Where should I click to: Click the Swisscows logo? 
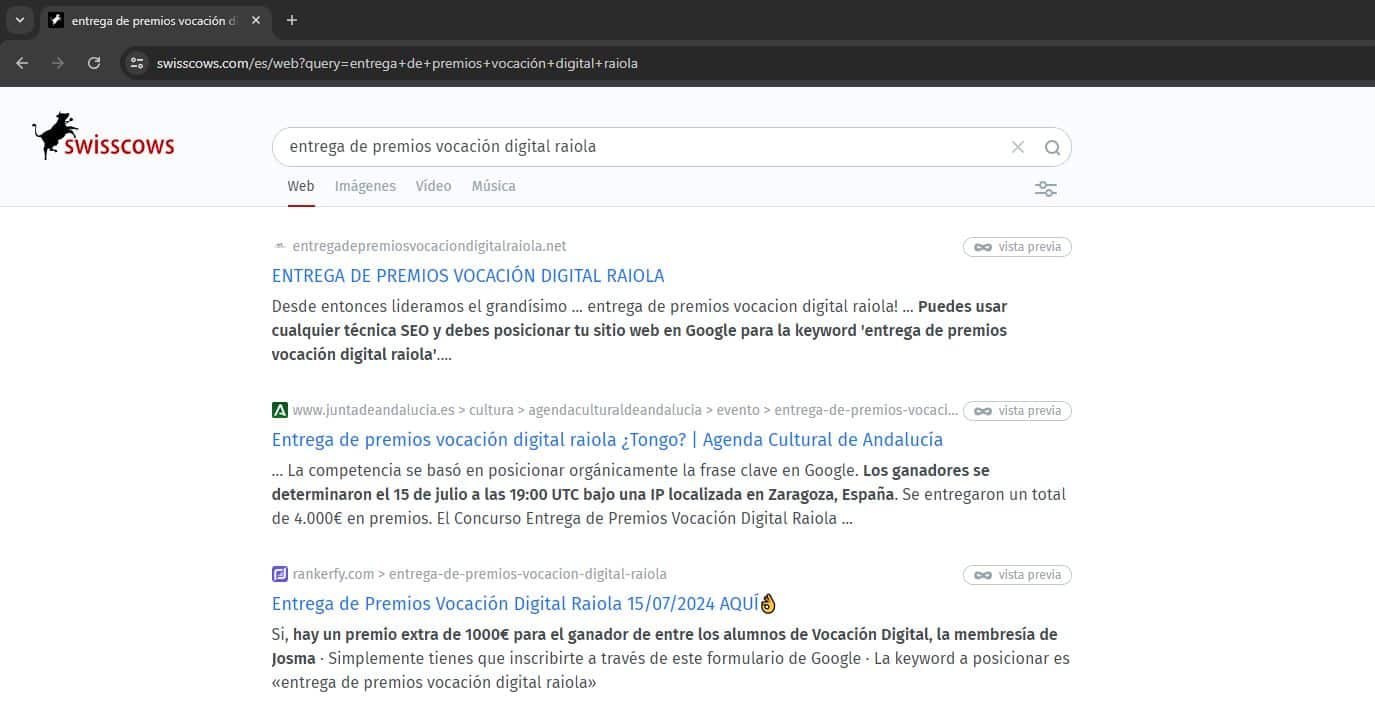click(103, 137)
